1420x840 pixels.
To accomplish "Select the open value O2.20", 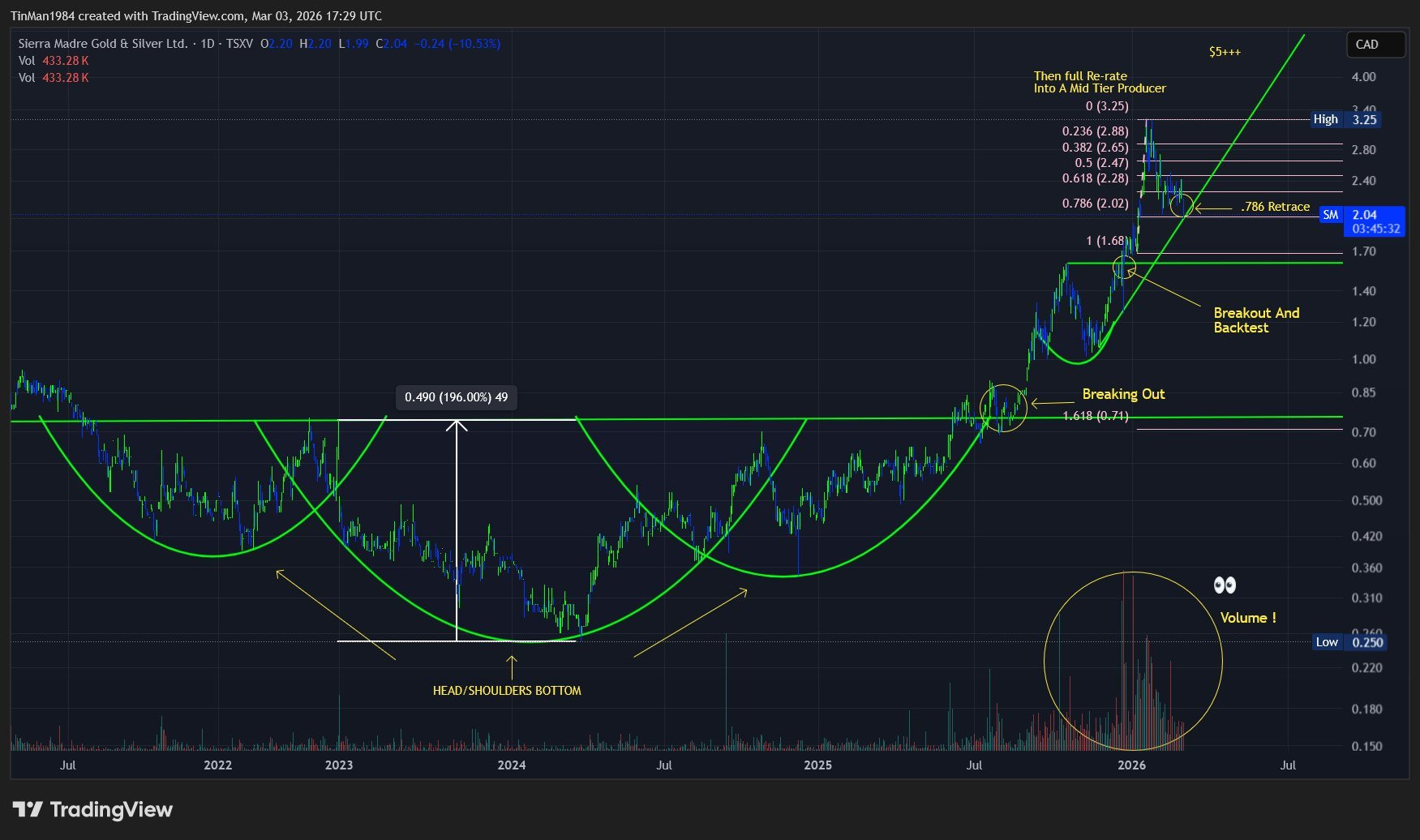I will [277, 44].
